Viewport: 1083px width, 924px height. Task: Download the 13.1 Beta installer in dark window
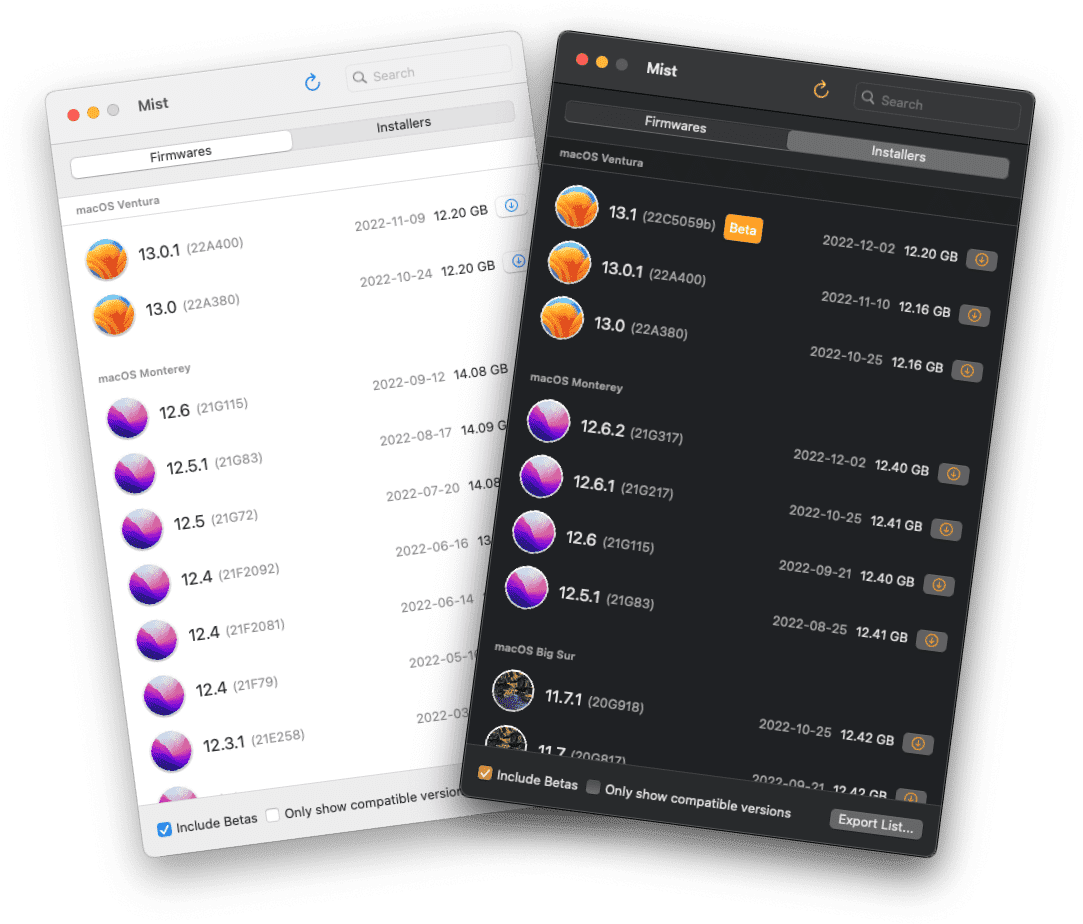pos(981,260)
